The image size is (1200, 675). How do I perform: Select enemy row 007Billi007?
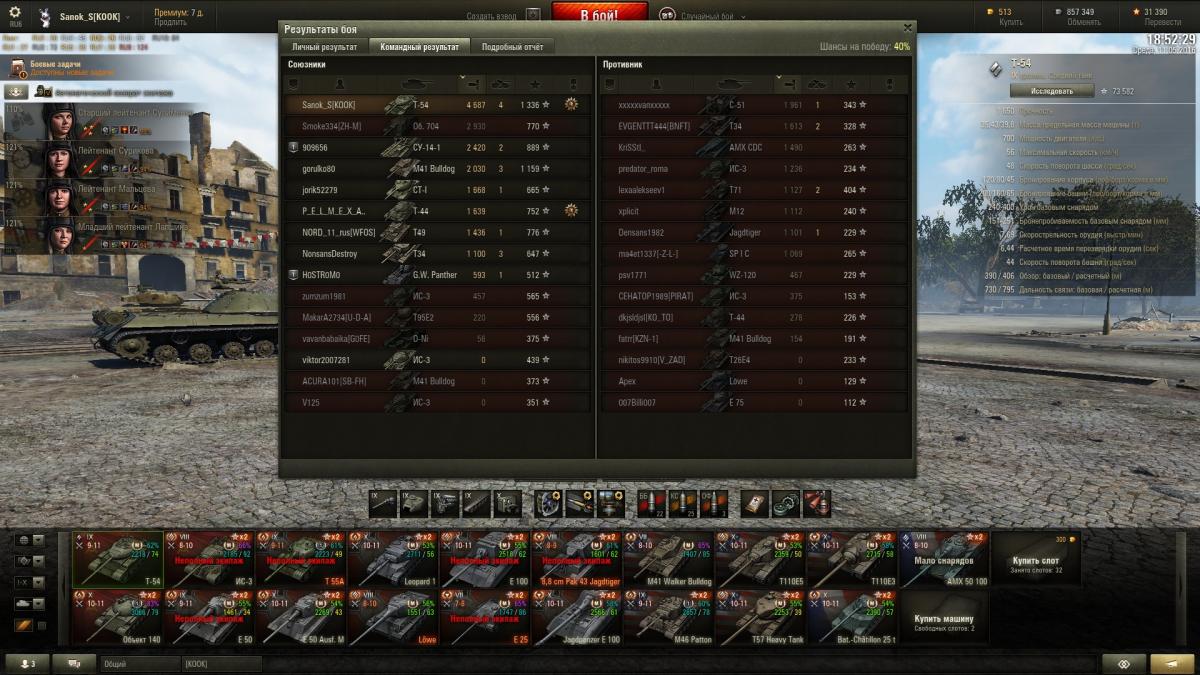point(755,402)
